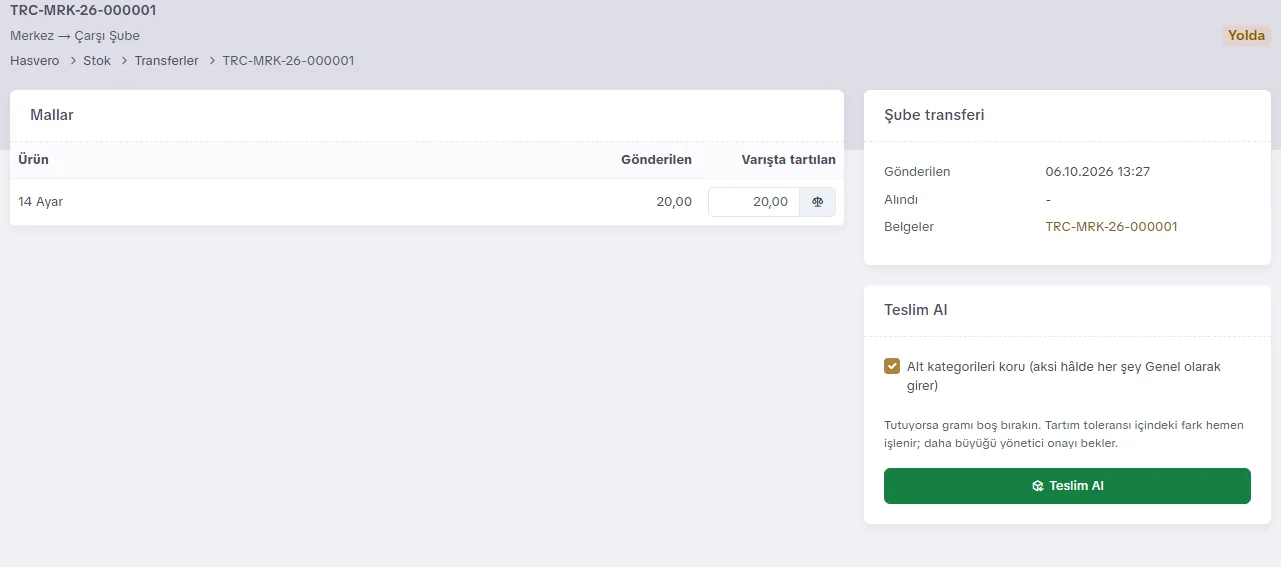Toggle the Alt kategorileri koru checkbox
1281x567 pixels.
coord(892,366)
